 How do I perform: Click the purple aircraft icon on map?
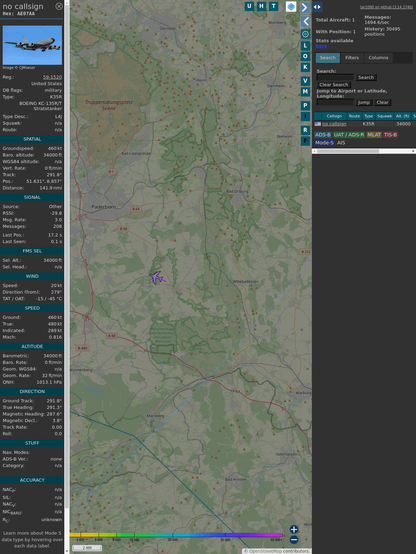coord(157,277)
